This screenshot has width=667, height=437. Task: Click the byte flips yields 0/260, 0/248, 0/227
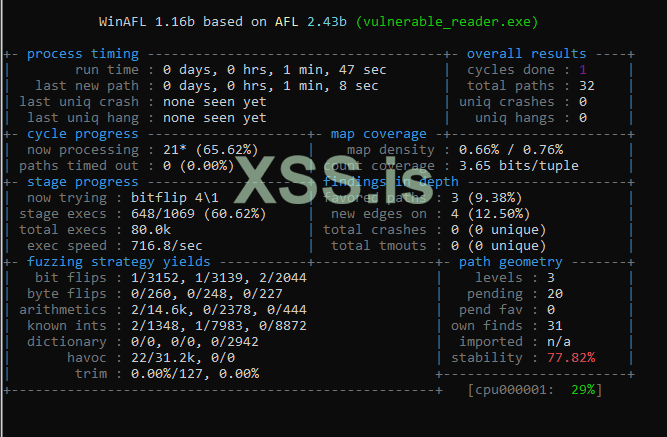tap(207, 294)
